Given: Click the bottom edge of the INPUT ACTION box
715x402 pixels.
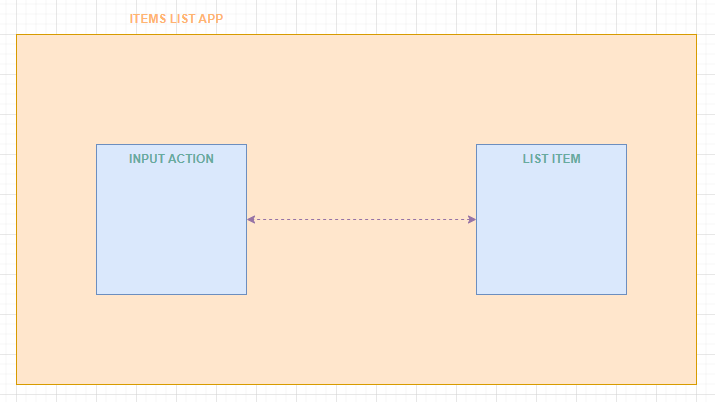Looking at the screenshot, I should pos(171,294).
